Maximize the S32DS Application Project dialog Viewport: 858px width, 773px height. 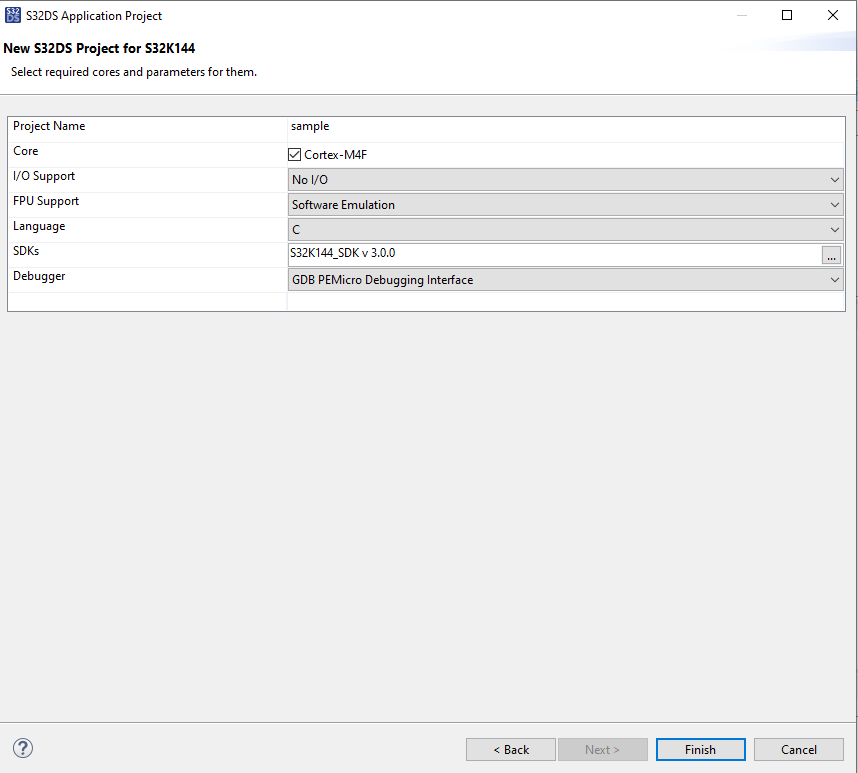[787, 15]
